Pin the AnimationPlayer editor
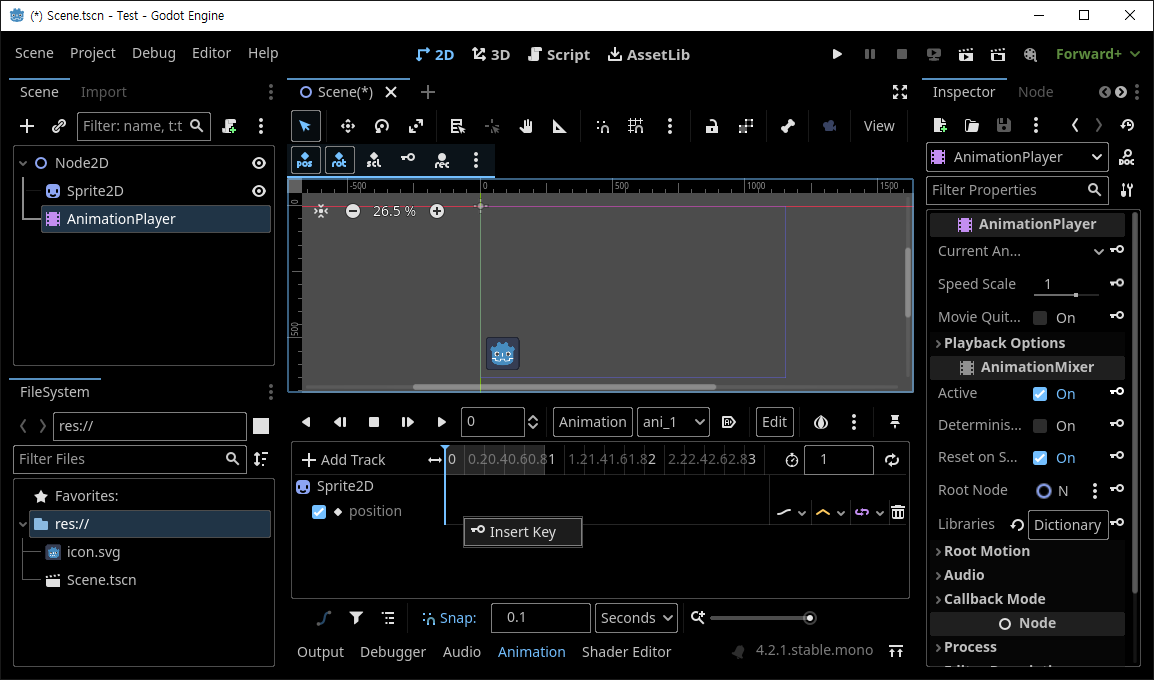Viewport: 1154px width, 680px height. coord(895,422)
